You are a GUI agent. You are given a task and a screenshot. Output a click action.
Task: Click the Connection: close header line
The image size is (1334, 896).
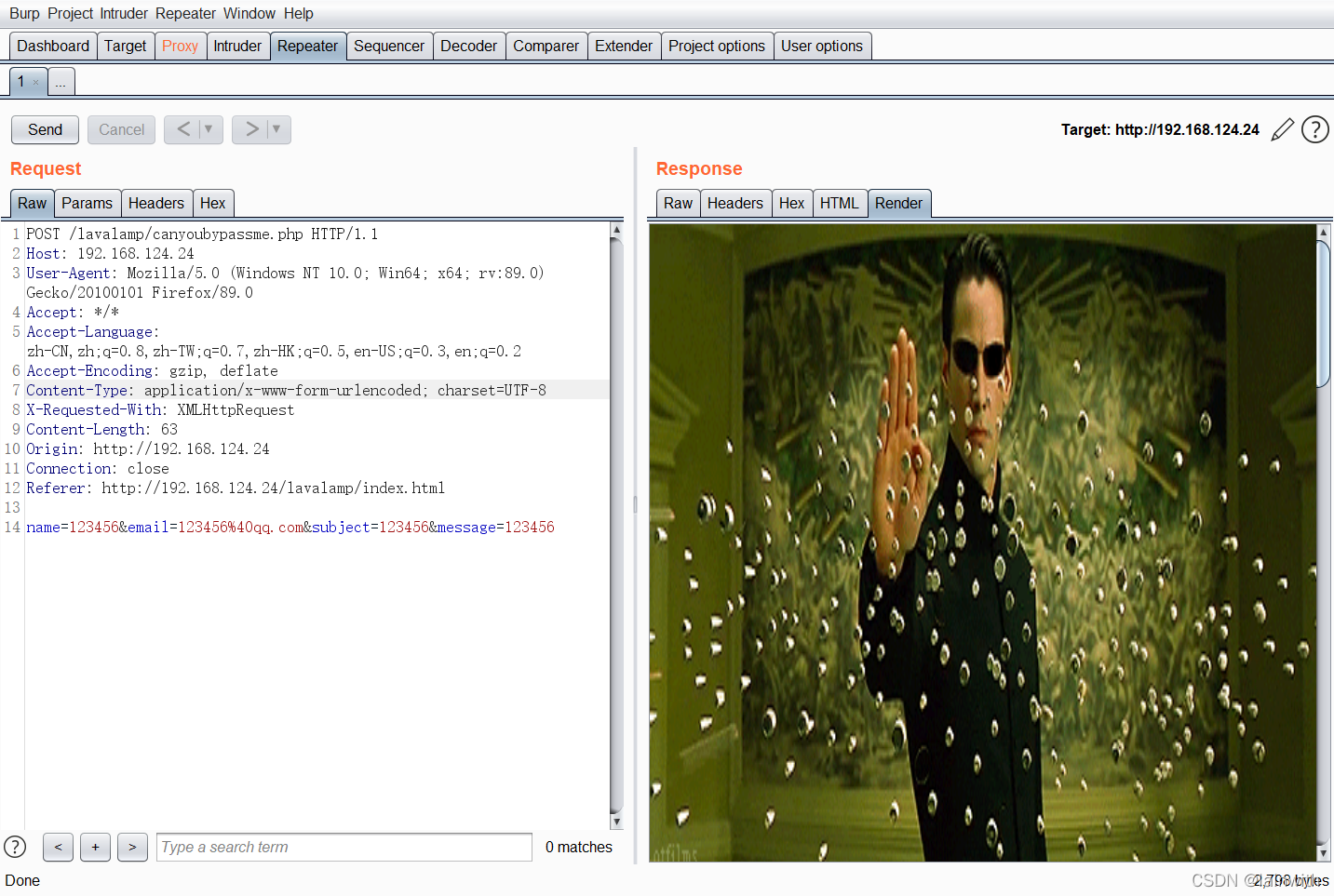point(98,468)
